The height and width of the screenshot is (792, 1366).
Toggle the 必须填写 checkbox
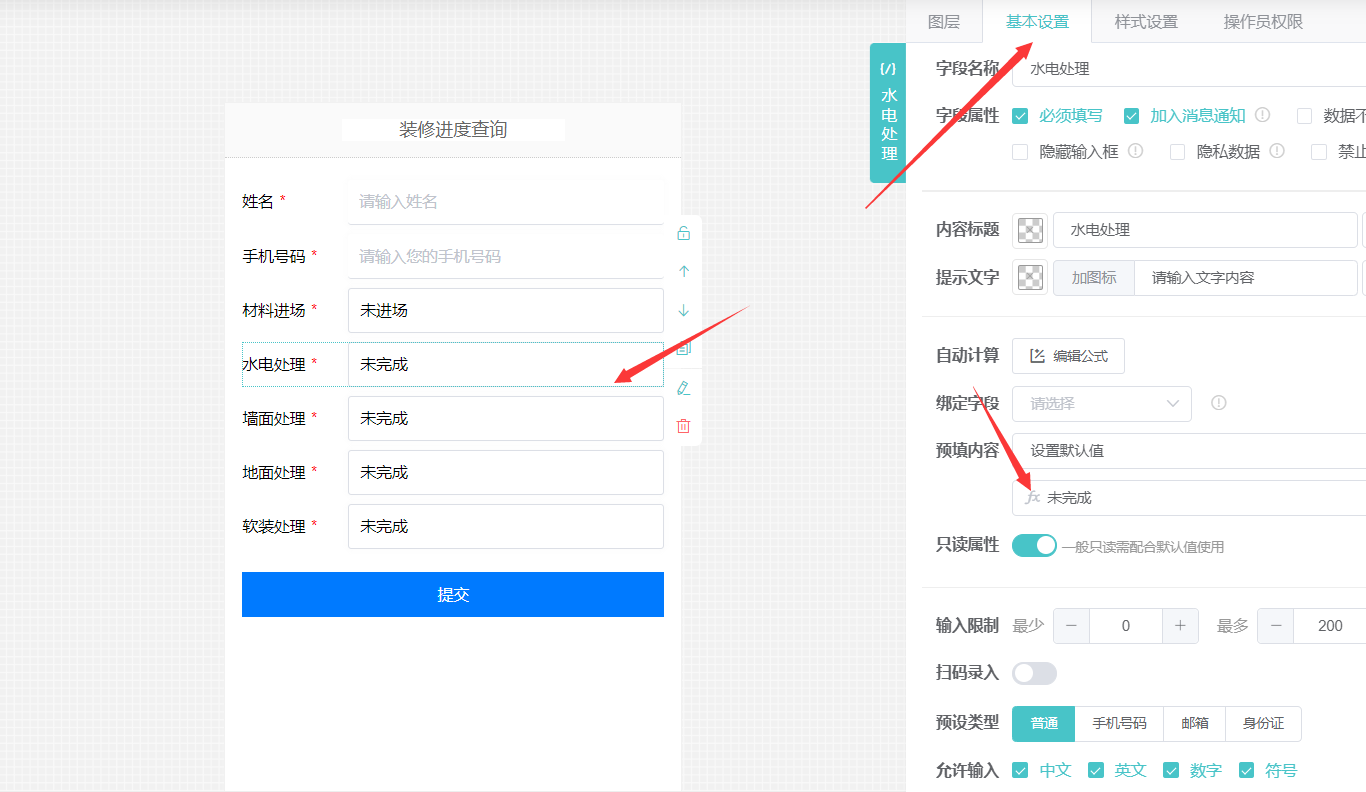pos(1020,116)
